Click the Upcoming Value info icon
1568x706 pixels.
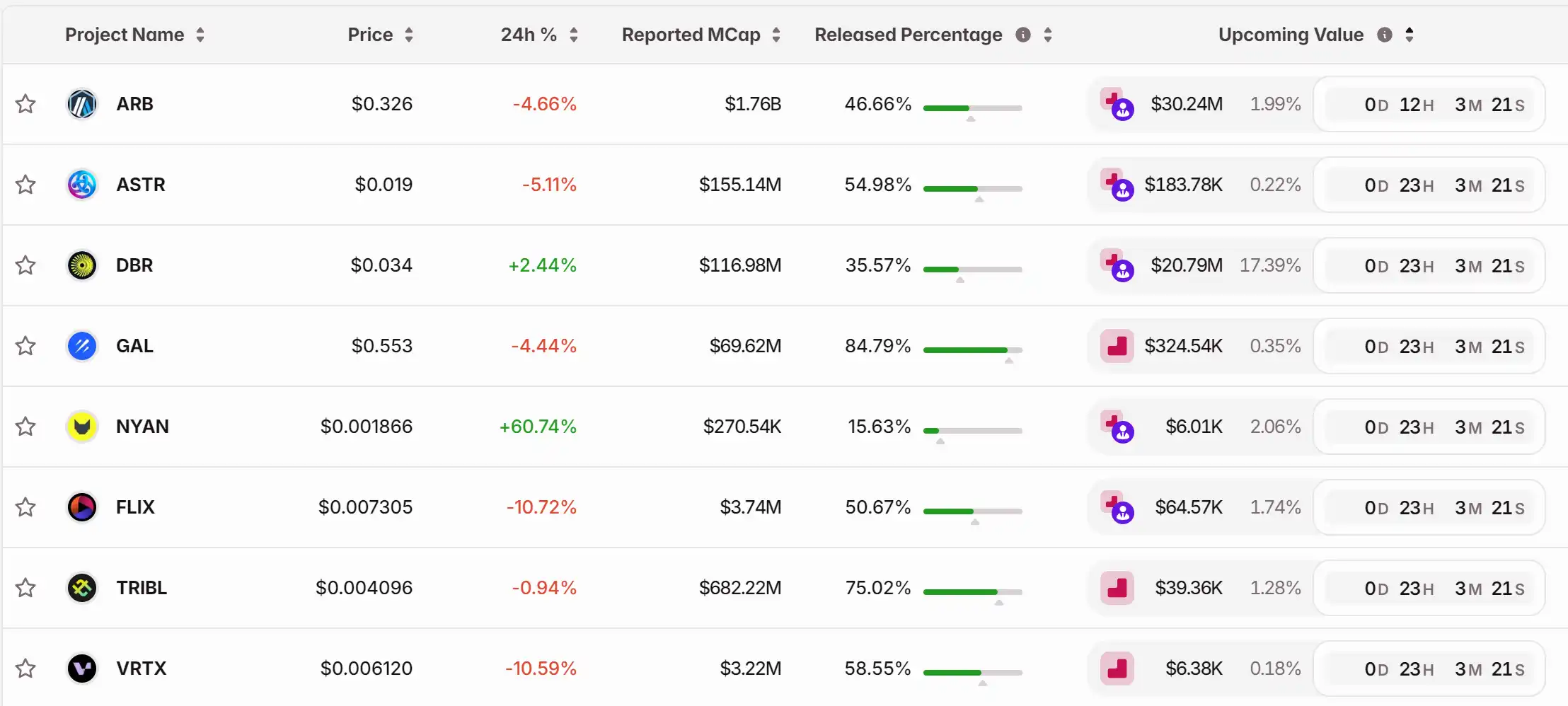coord(1385,35)
